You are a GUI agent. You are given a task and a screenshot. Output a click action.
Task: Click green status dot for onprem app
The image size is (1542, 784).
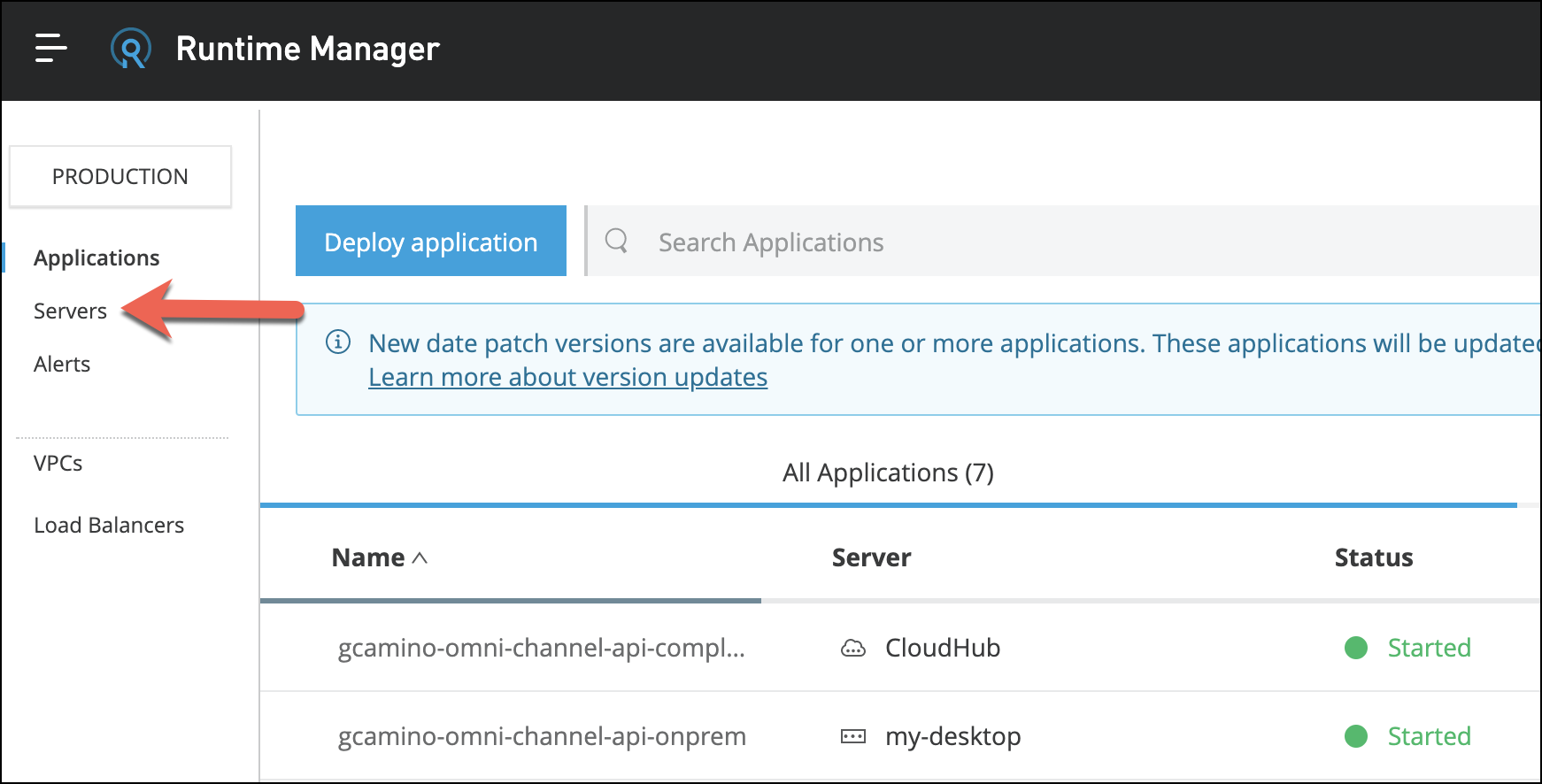(1356, 736)
